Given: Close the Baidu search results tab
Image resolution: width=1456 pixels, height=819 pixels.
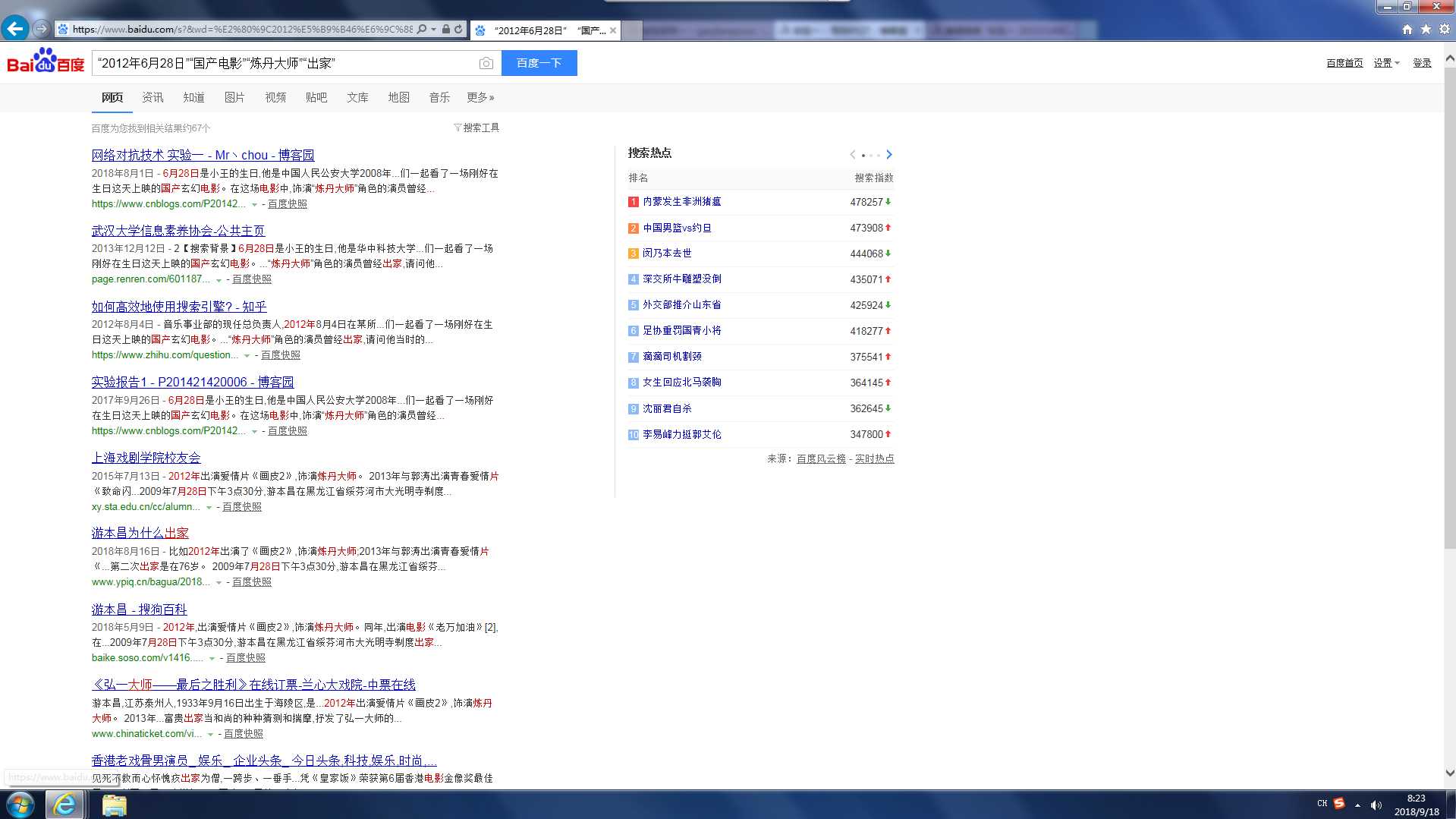Looking at the screenshot, I should 613,30.
